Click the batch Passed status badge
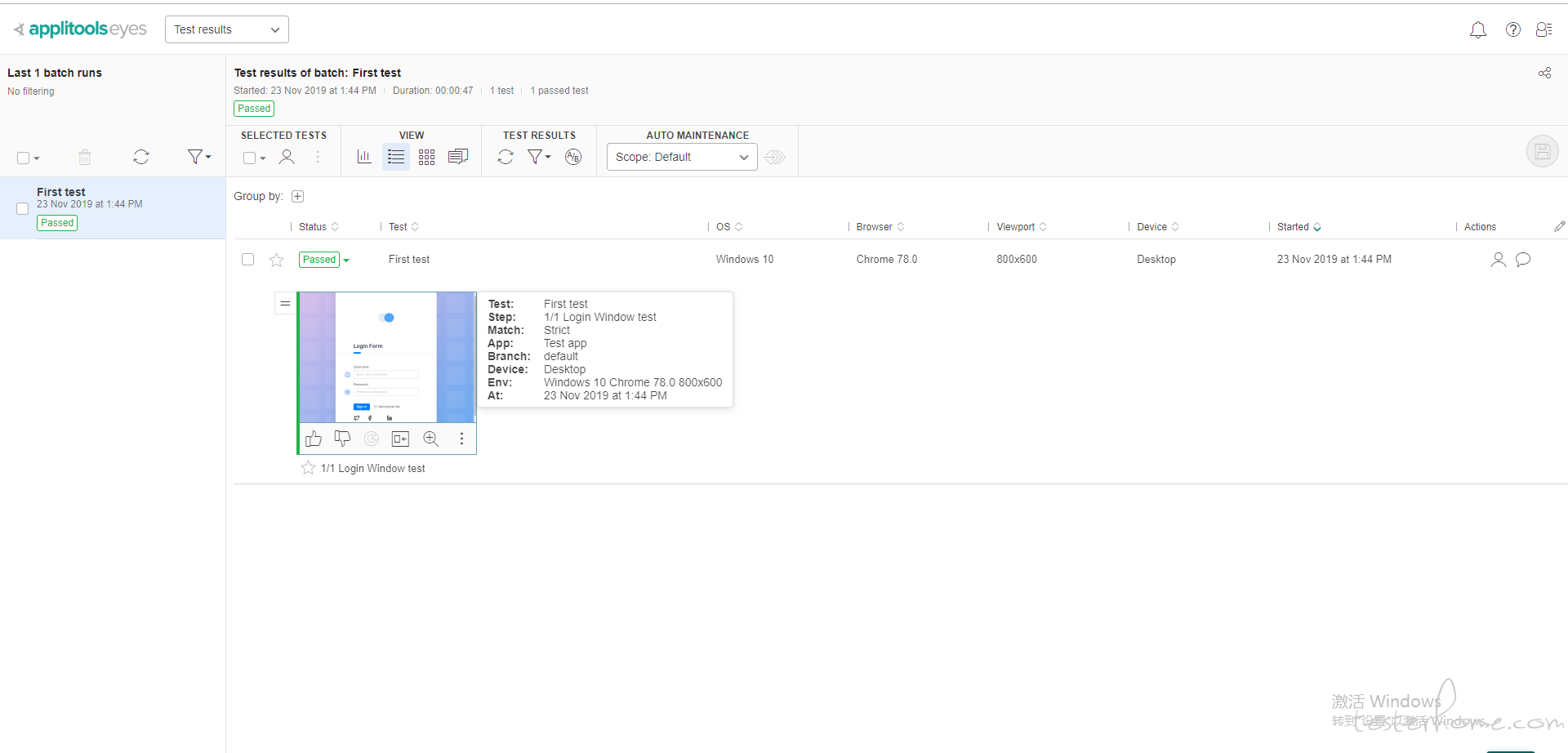This screenshot has height=753, width=1568. point(254,109)
